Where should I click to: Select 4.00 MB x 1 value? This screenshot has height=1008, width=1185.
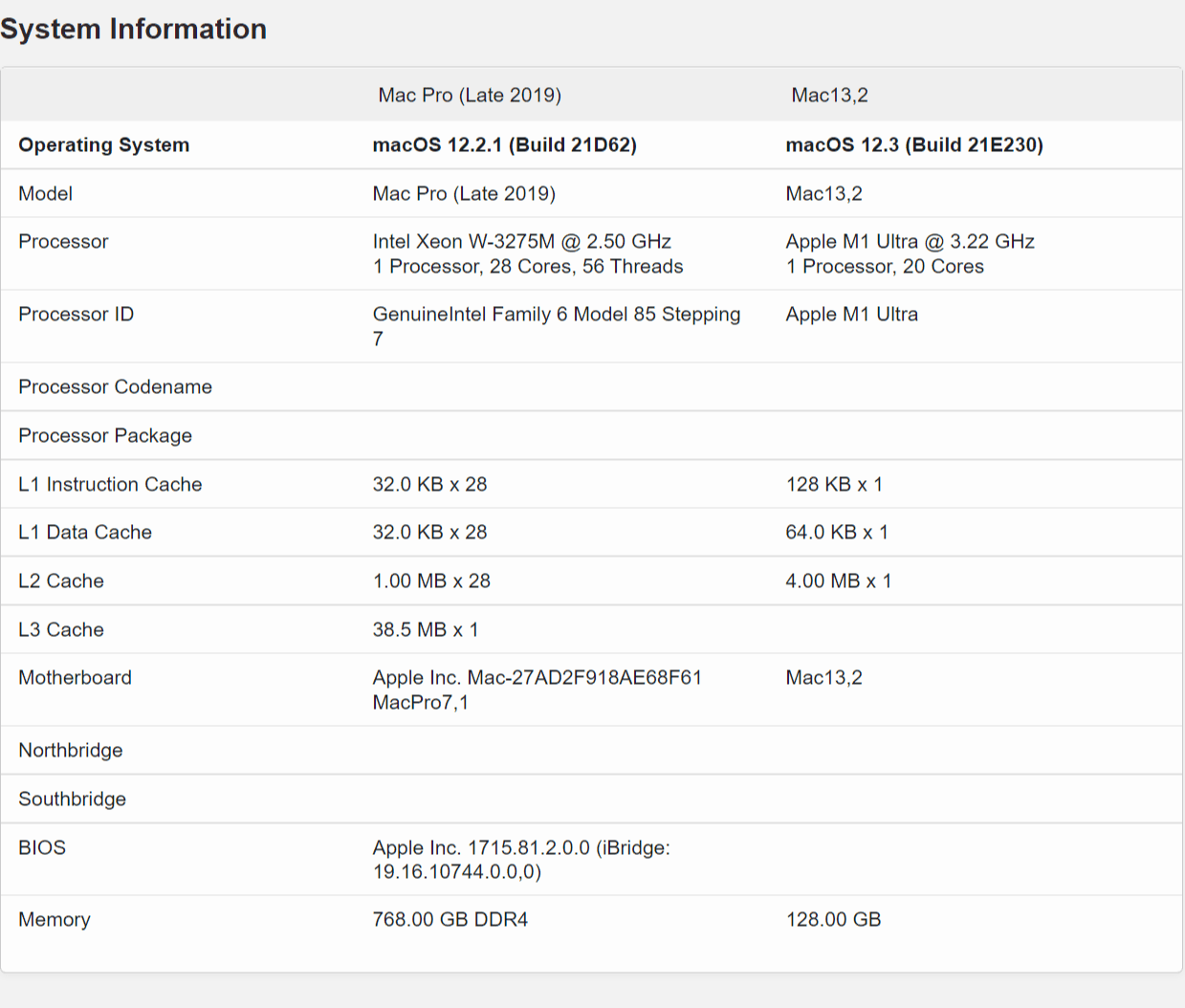839,581
